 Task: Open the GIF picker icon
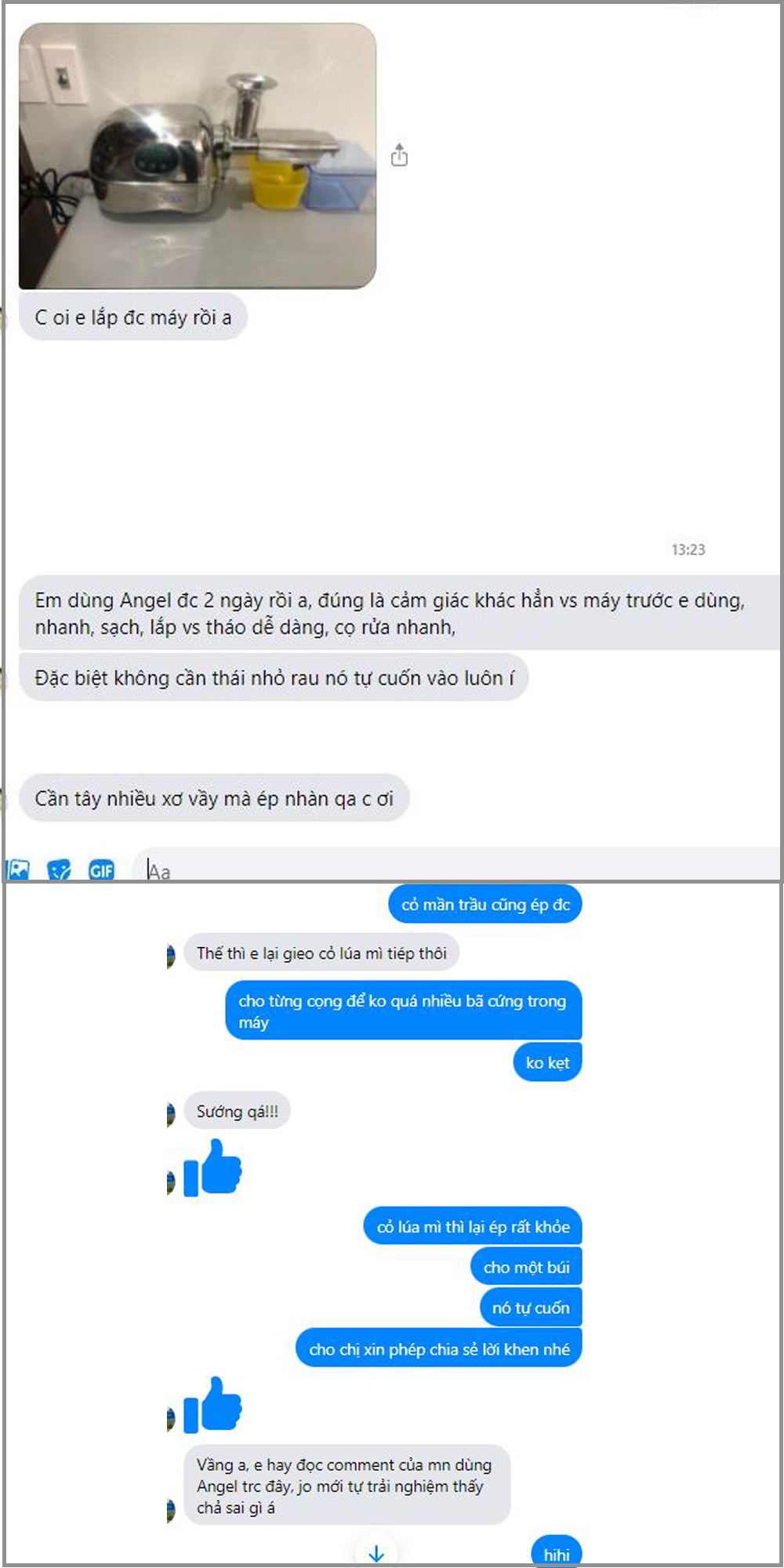[x=101, y=869]
